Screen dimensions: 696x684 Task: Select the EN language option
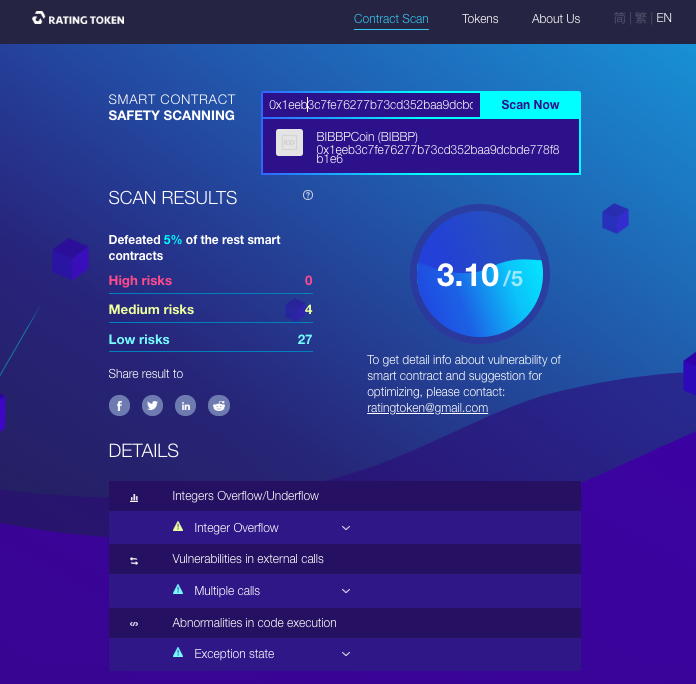(x=664, y=18)
